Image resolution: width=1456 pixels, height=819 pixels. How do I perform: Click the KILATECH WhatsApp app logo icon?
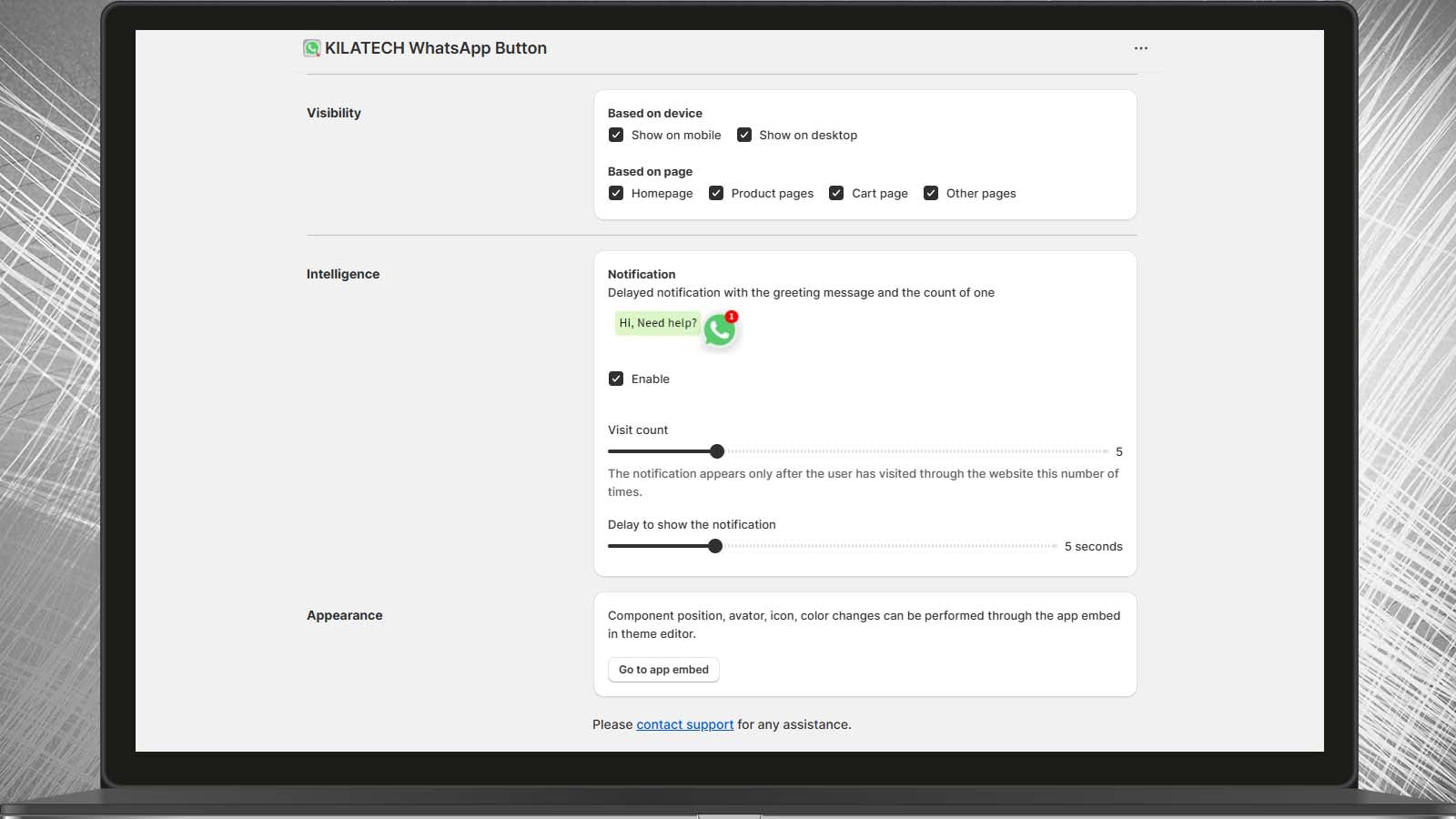click(311, 48)
